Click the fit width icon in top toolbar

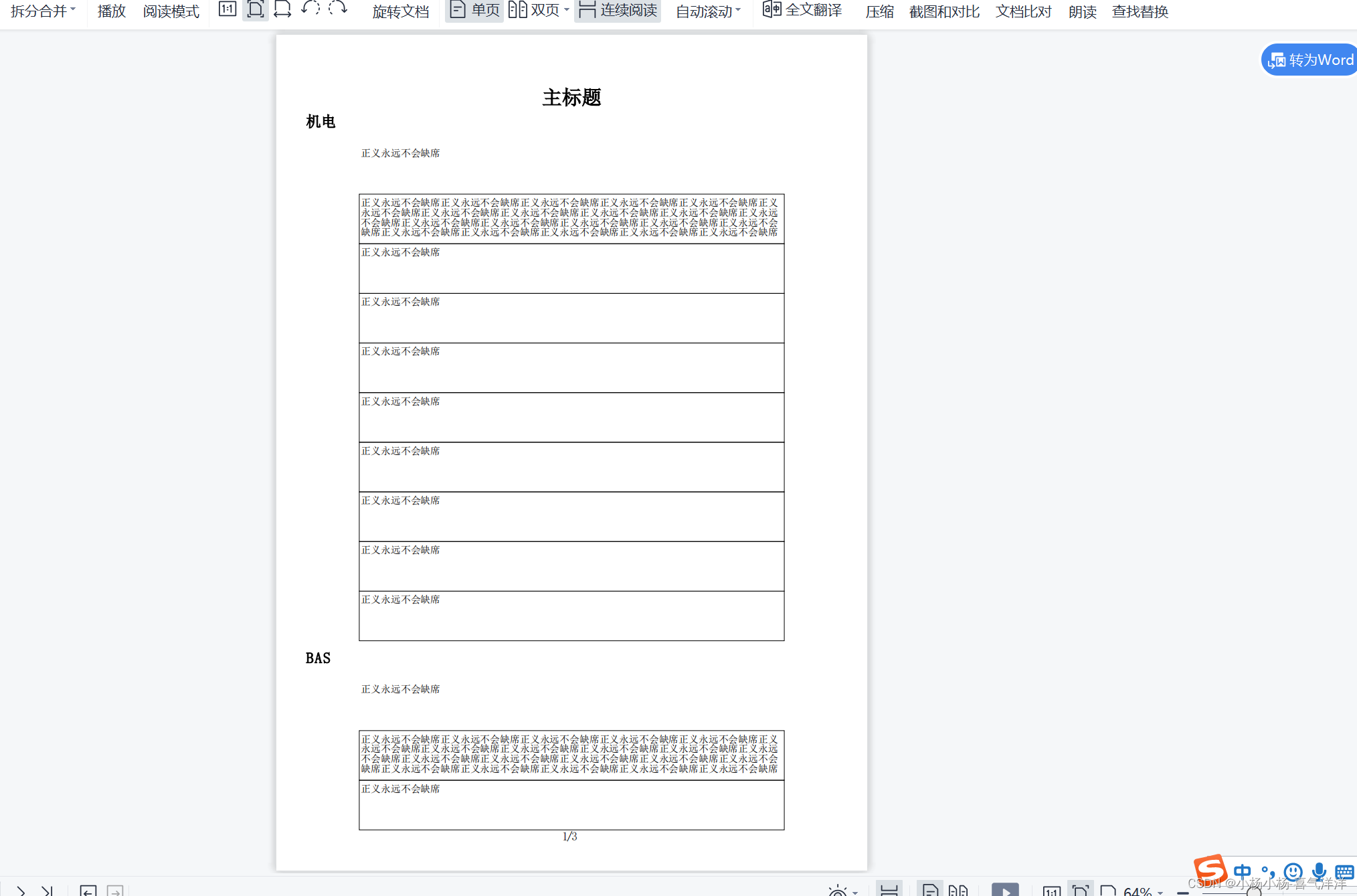(282, 9)
